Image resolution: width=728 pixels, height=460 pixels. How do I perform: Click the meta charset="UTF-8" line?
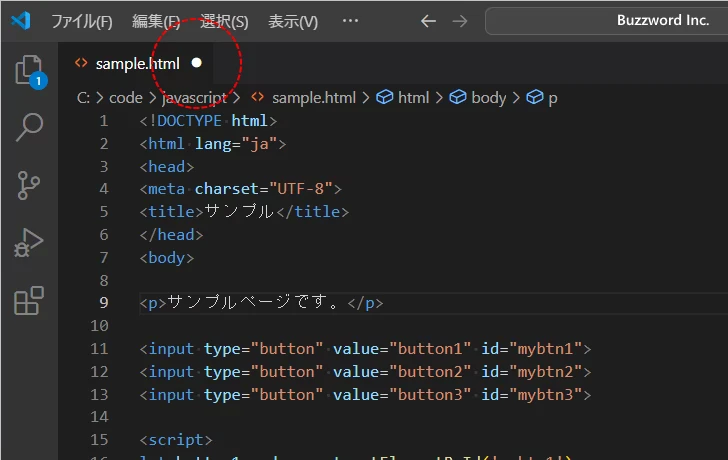[x=240, y=189]
